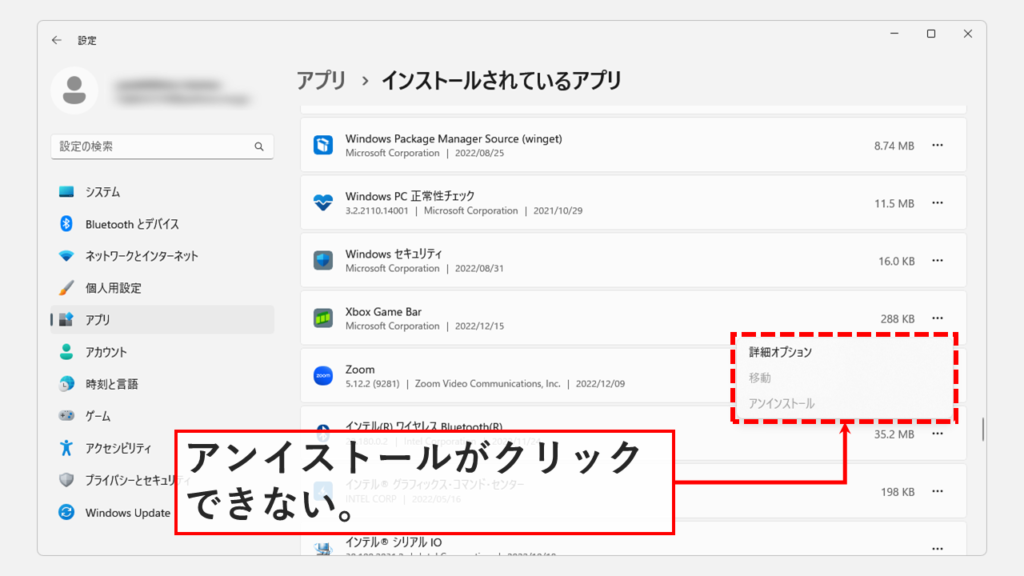Screen dimensions: 1024x576
Task: Open 個人用設定 in the sidebar
Action: 162,288
